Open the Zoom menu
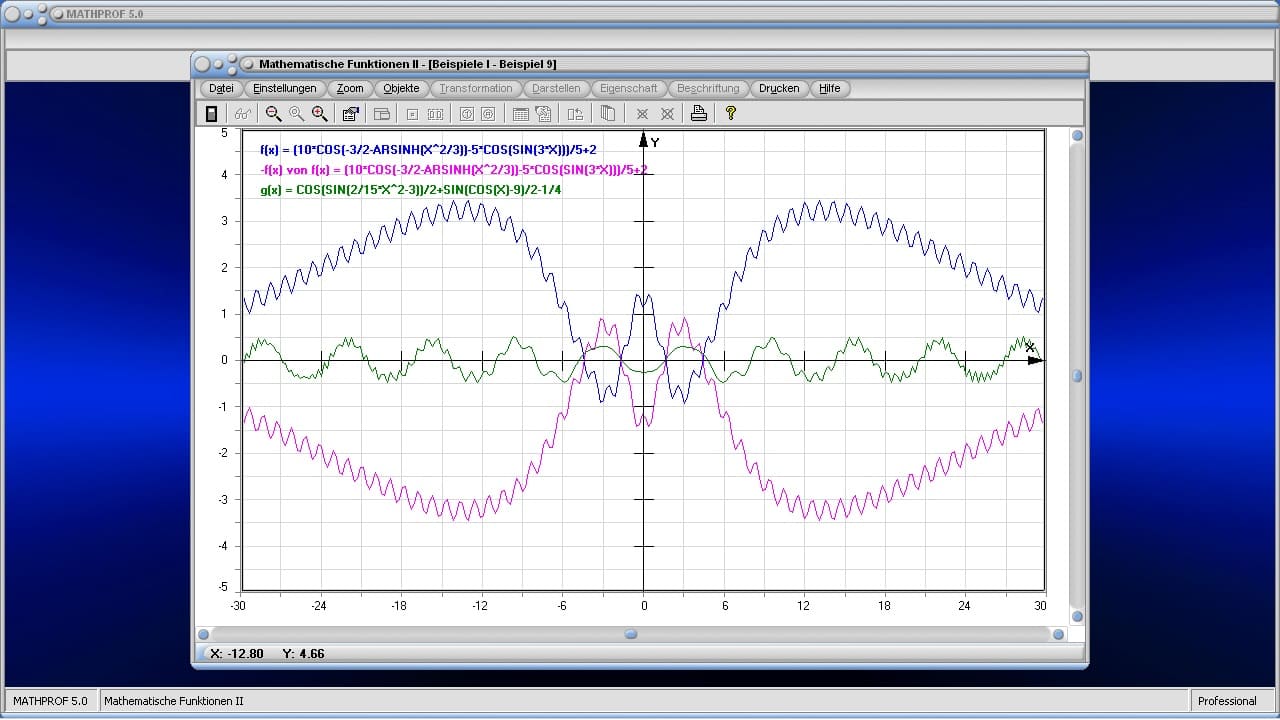 [350, 88]
